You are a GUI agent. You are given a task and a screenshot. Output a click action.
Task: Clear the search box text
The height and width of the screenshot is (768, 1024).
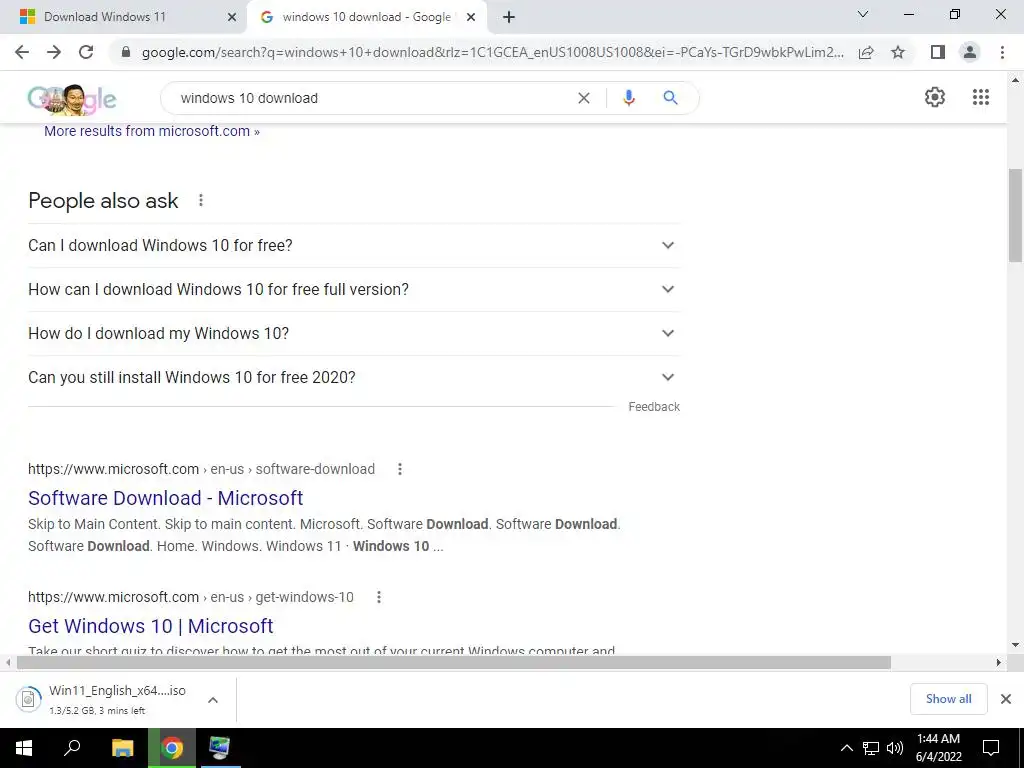point(584,98)
